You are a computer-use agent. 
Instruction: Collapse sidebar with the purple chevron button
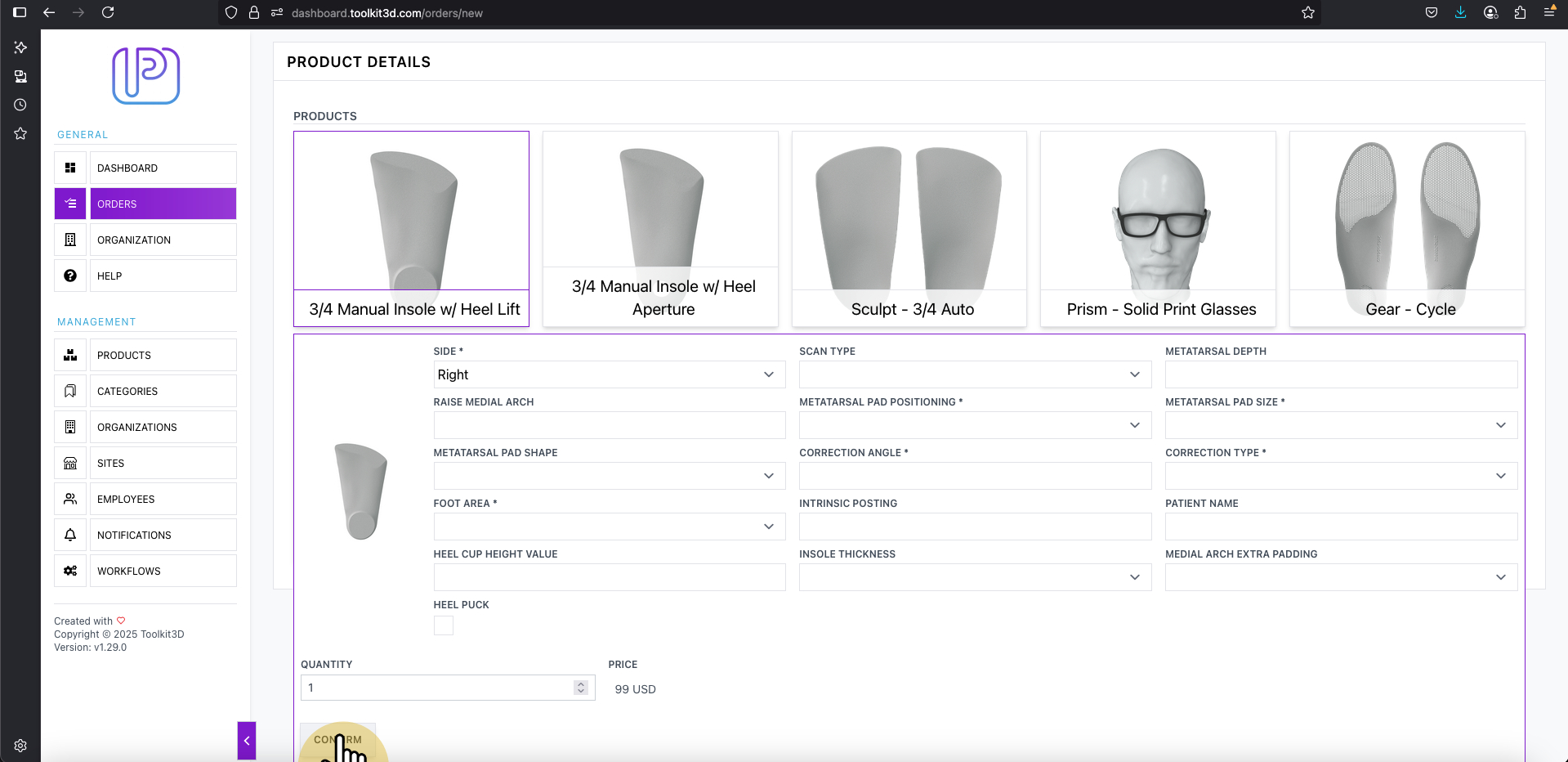pos(247,741)
